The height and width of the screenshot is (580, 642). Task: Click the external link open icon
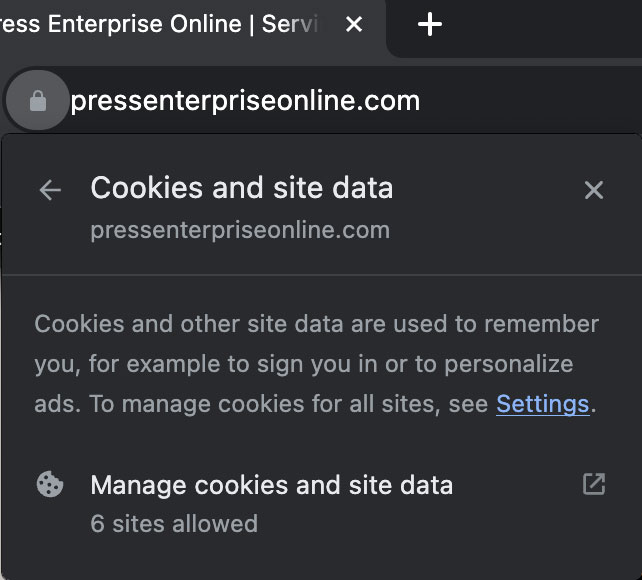coord(594,484)
